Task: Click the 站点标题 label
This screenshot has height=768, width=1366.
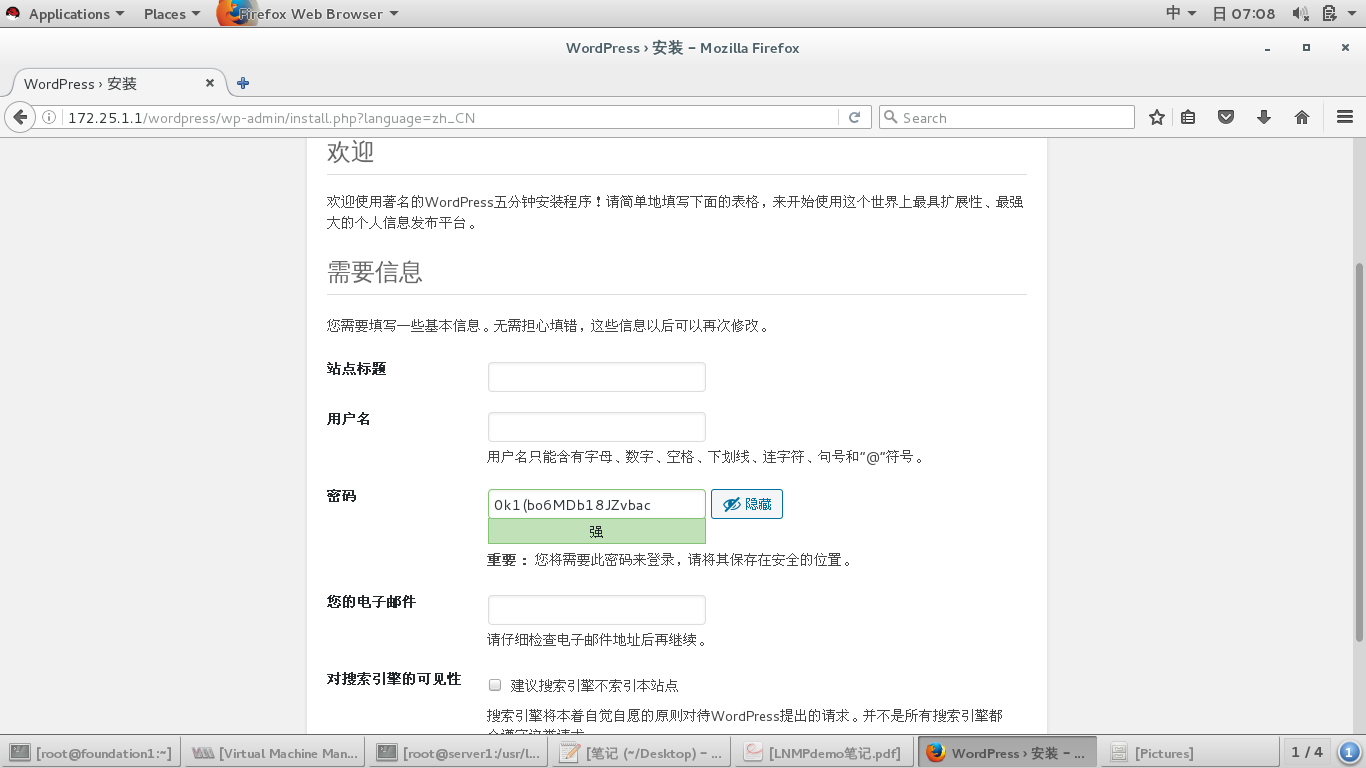Action: (356, 369)
